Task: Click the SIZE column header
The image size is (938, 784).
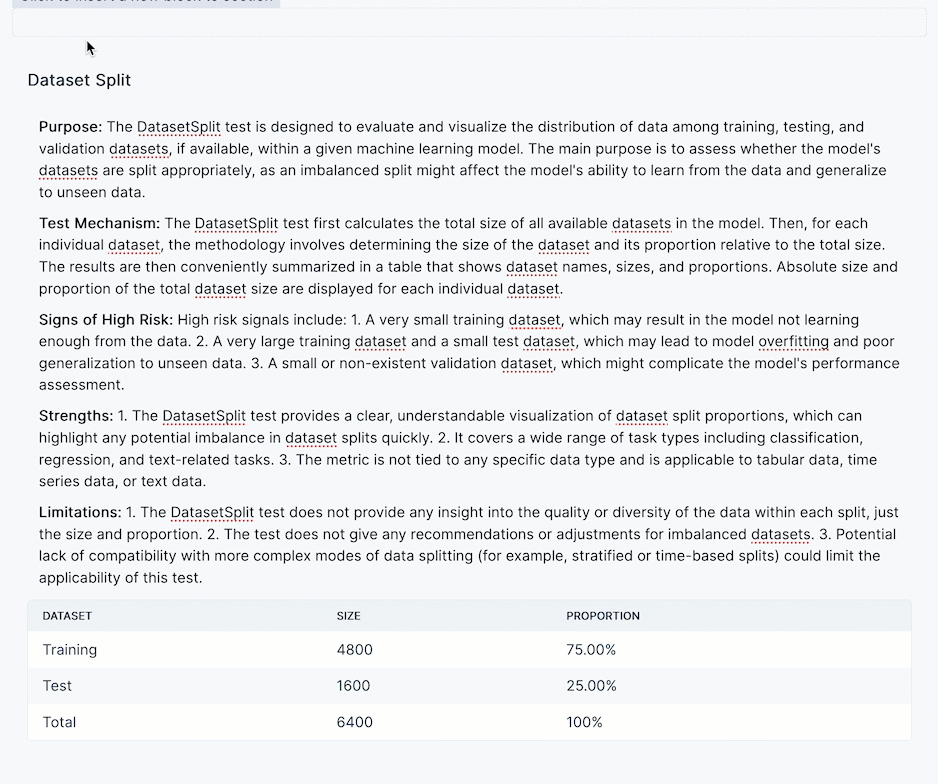Action: click(x=348, y=616)
